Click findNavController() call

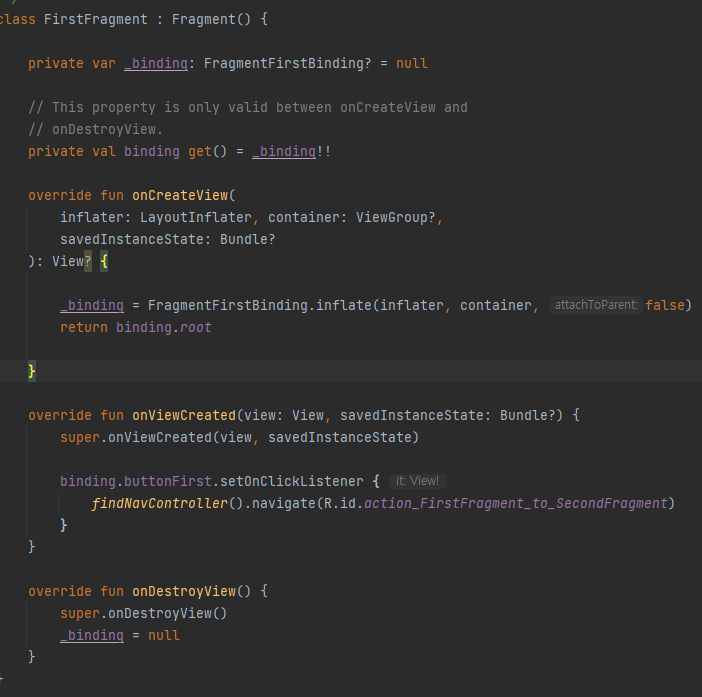tap(167, 504)
